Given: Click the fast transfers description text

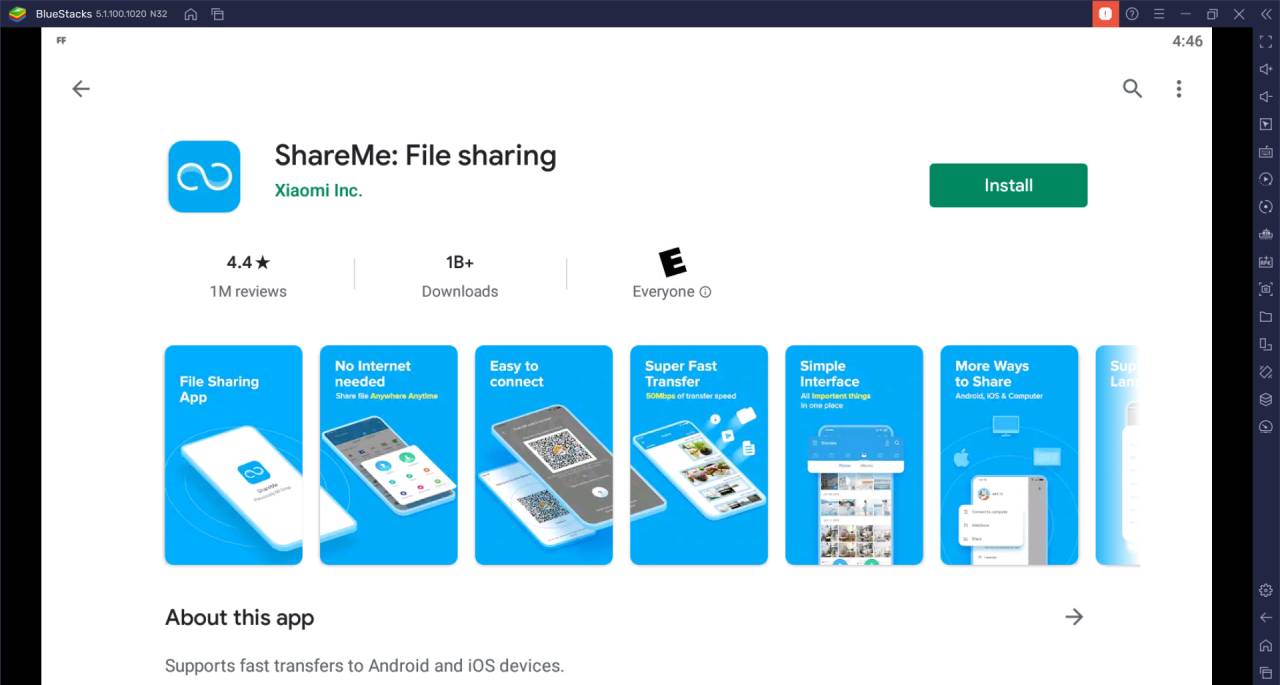Looking at the screenshot, I should pyautogui.click(x=365, y=666).
